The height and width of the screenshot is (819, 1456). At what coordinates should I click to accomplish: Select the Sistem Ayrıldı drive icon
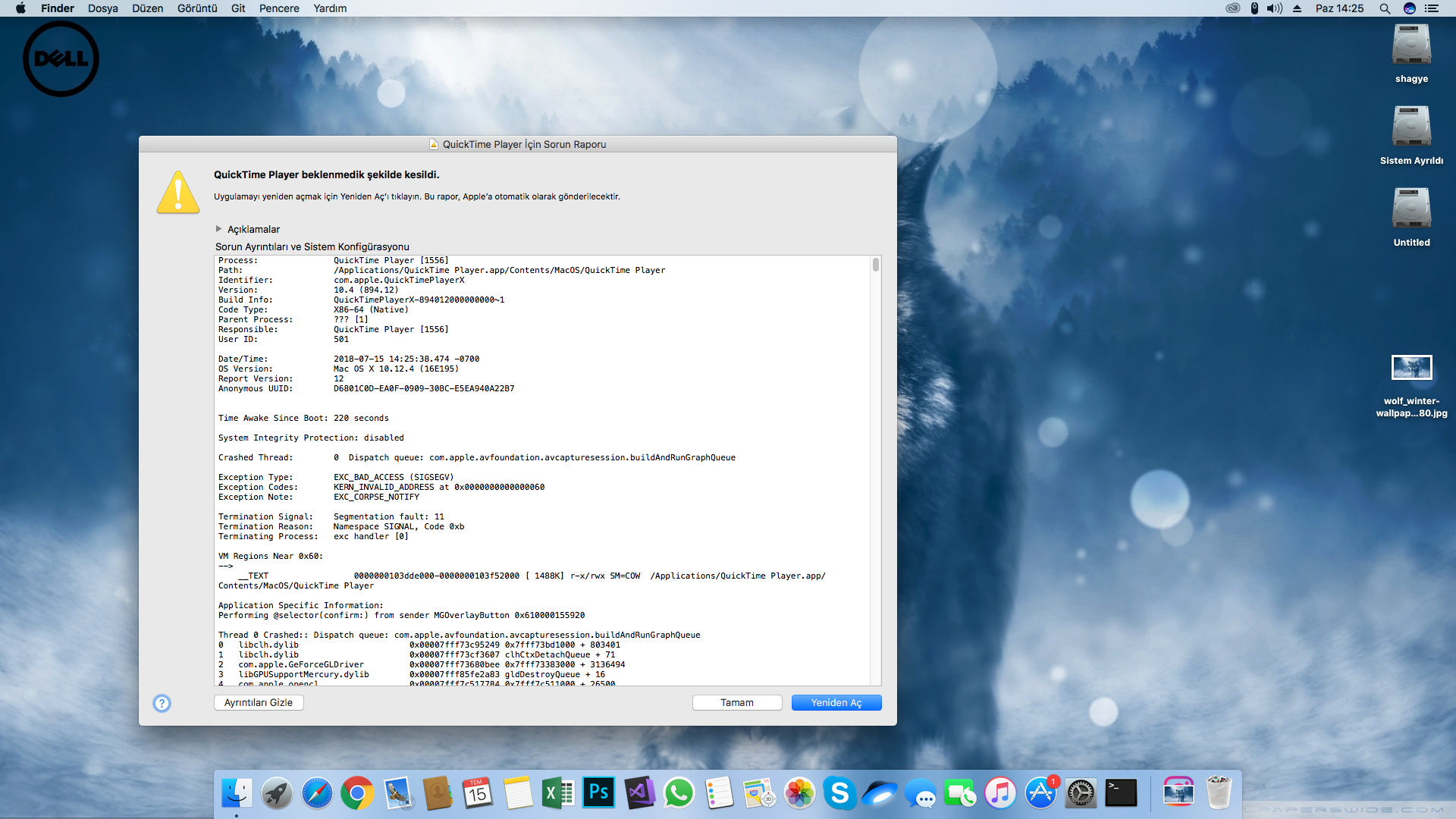click(x=1411, y=127)
